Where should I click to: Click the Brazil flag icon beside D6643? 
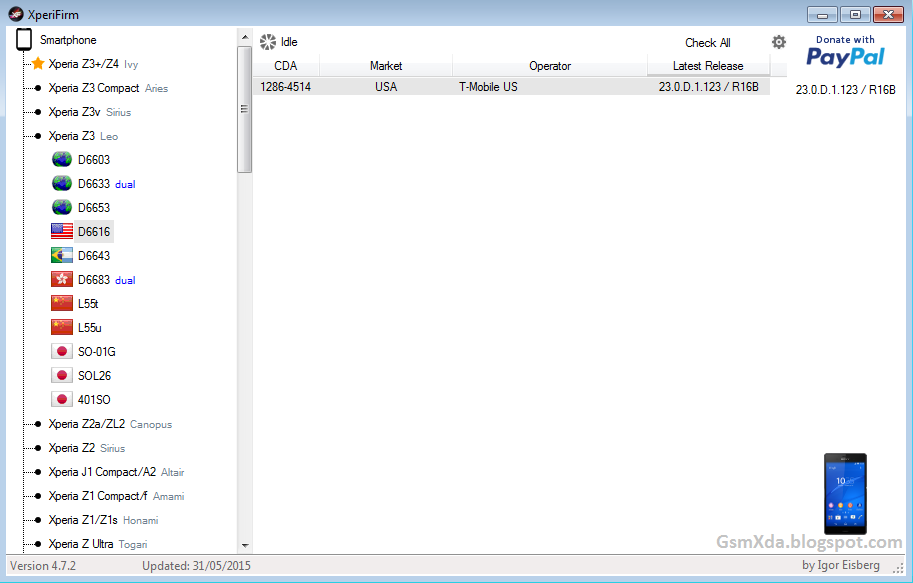point(62,255)
